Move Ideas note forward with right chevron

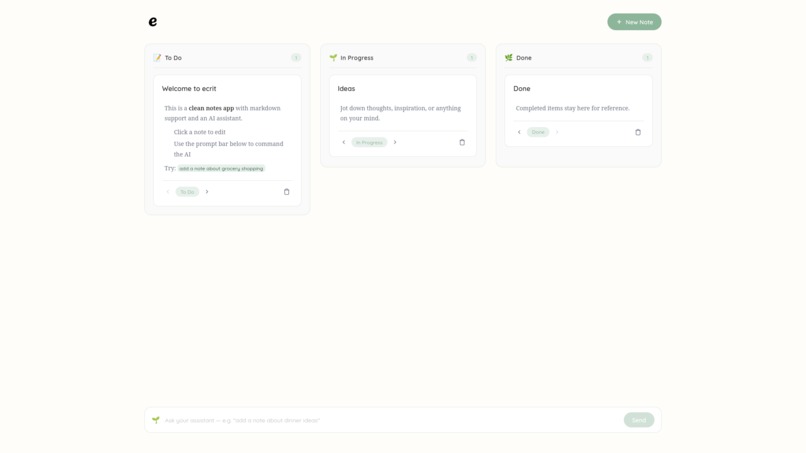pos(395,142)
